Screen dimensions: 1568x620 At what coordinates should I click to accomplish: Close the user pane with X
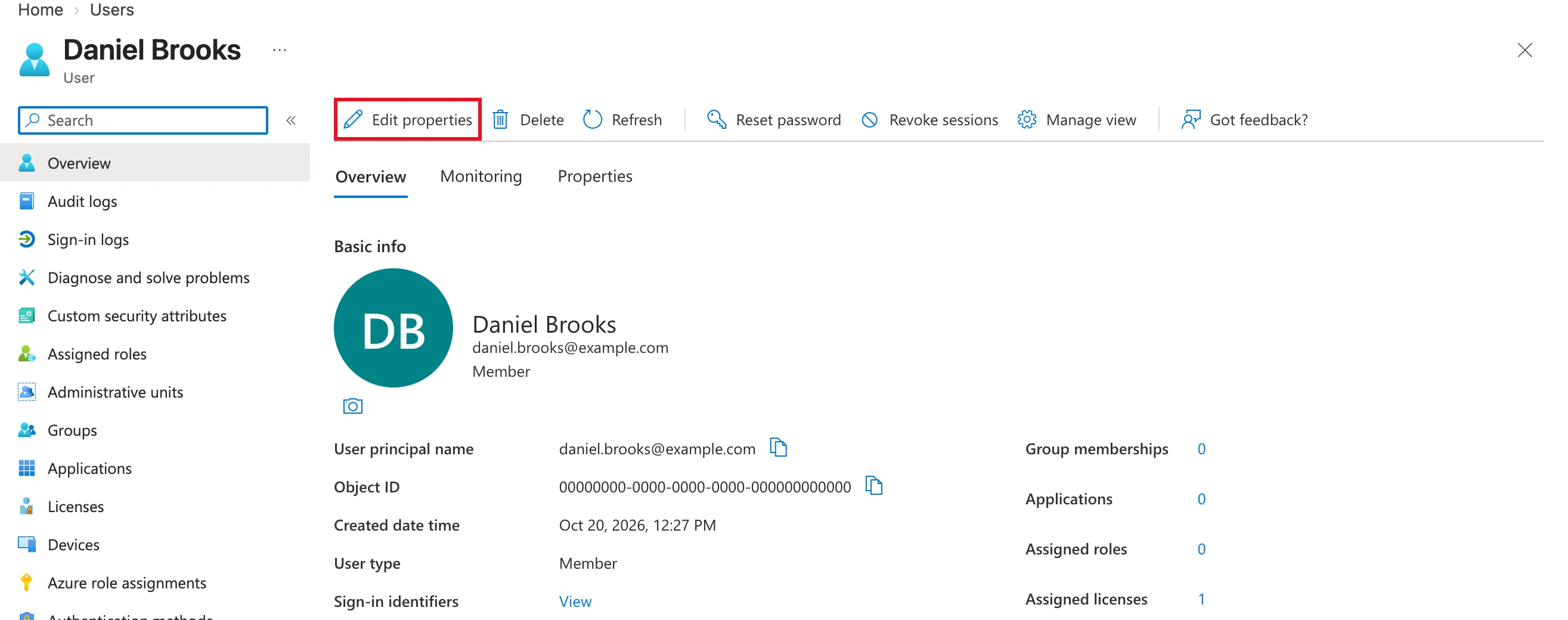pos(1525,50)
